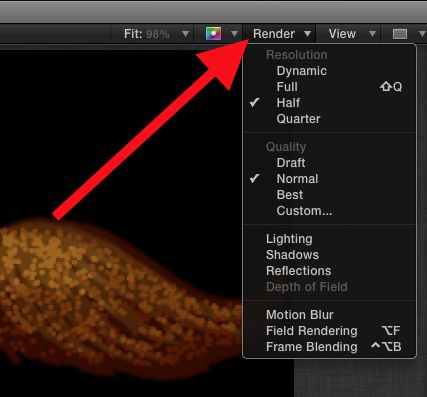This screenshot has width=427, height=397.
Task: Expand the color channels dropdown arrow
Action: 234,34
